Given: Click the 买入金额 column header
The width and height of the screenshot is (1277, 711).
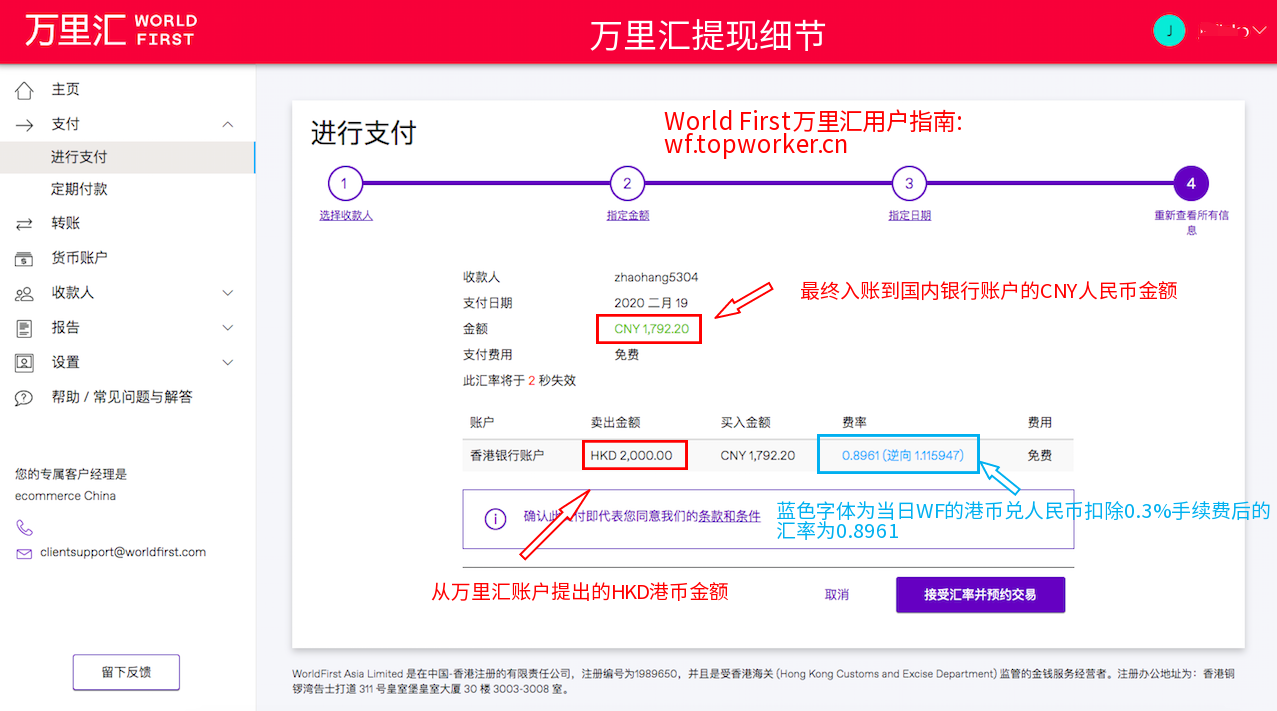Looking at the screenshot, I should coord(745,423).
